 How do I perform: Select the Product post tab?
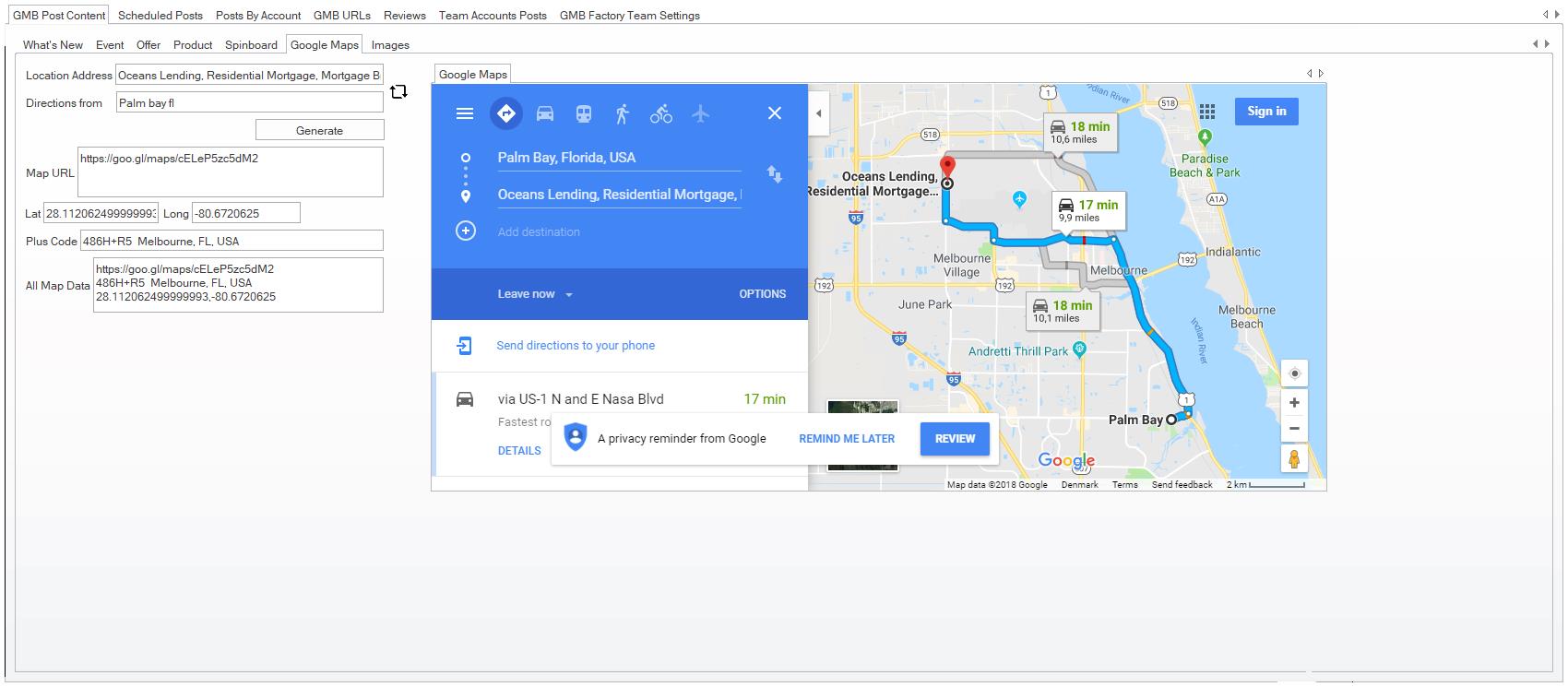tap(193, 44)
